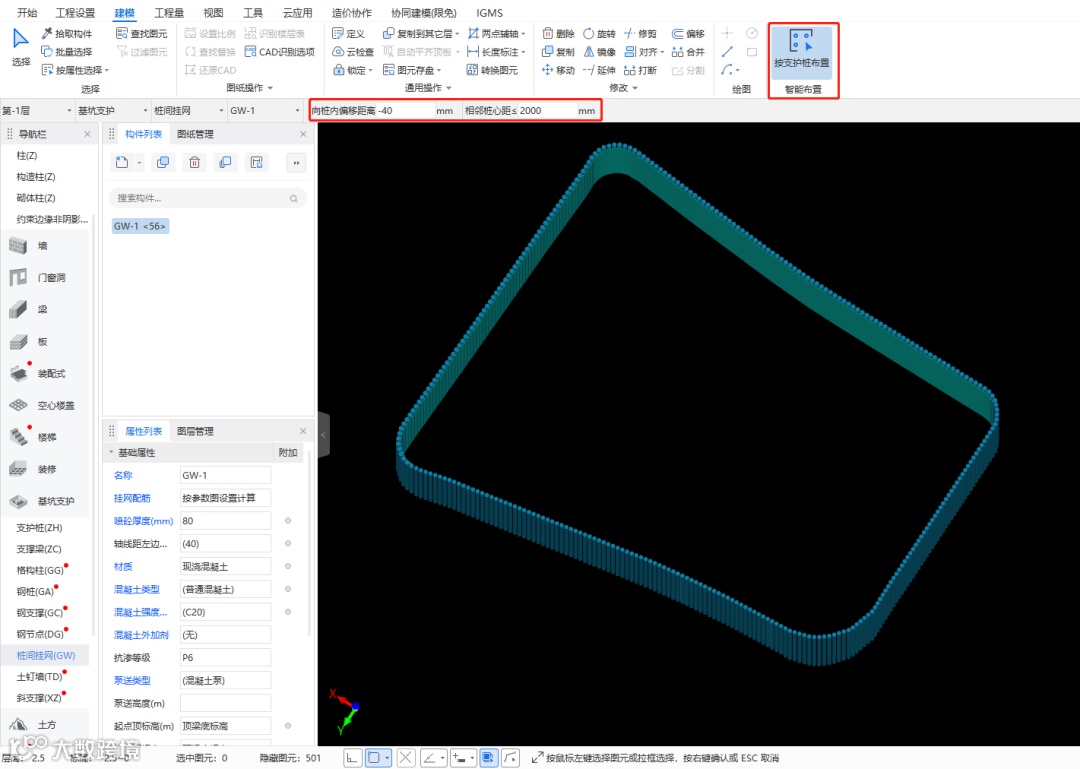
Task: Click 泵送类型 property link
Action: click(132, 680)
